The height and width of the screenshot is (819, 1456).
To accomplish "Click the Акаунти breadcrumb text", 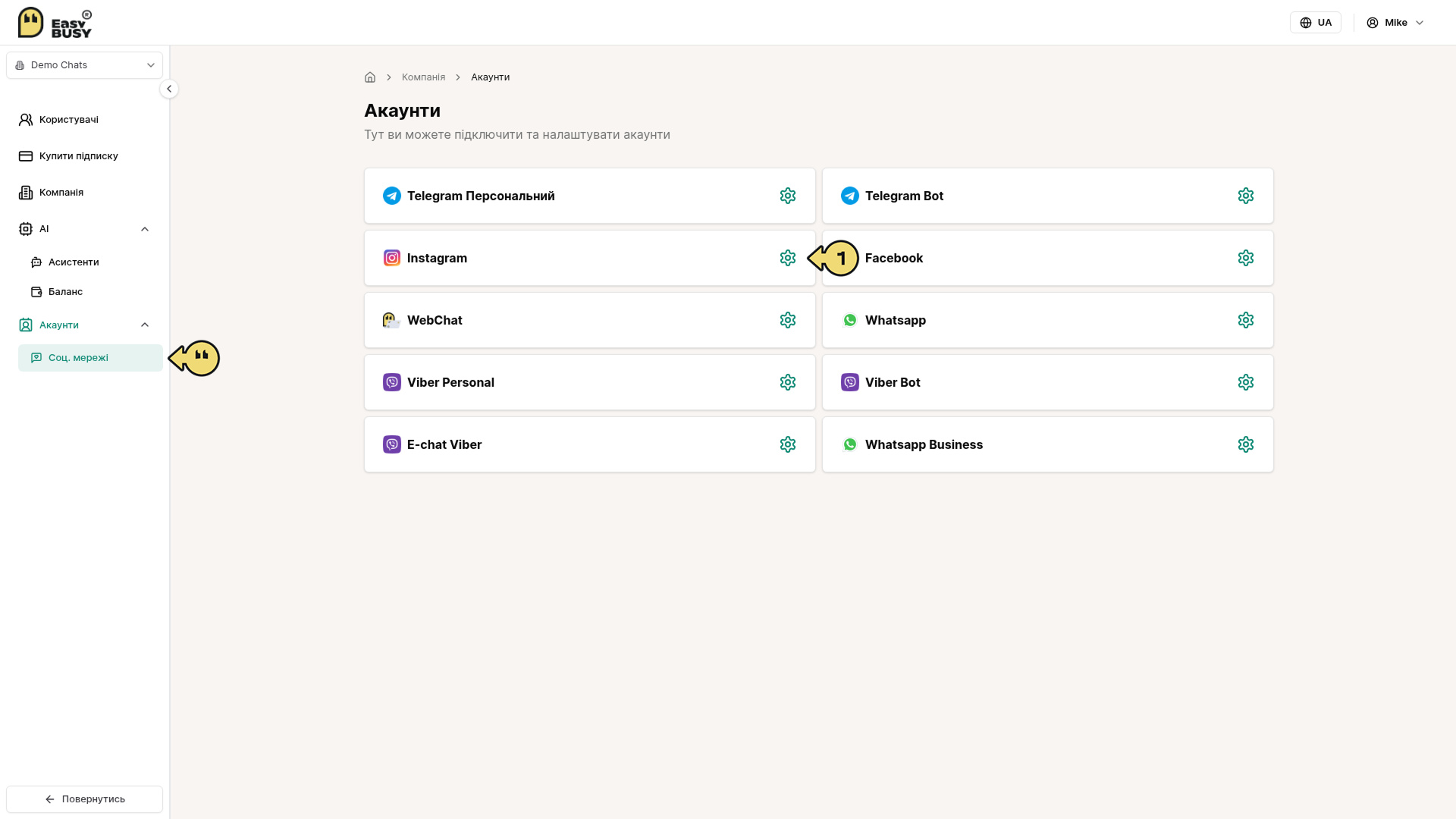I will 490,77.
